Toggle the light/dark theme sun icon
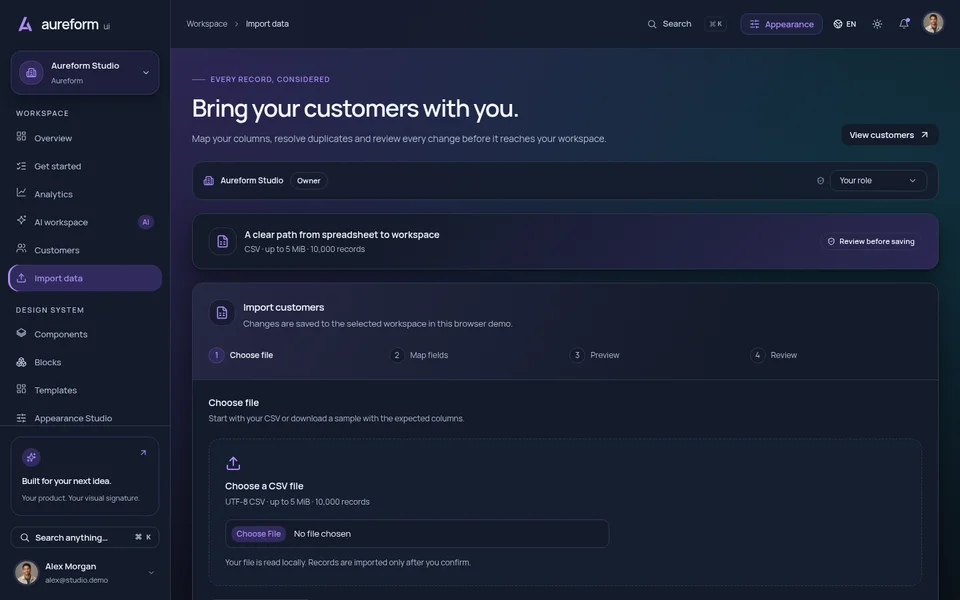The height and width of the screenshot is (600, 960). click(x=877, y=24)
